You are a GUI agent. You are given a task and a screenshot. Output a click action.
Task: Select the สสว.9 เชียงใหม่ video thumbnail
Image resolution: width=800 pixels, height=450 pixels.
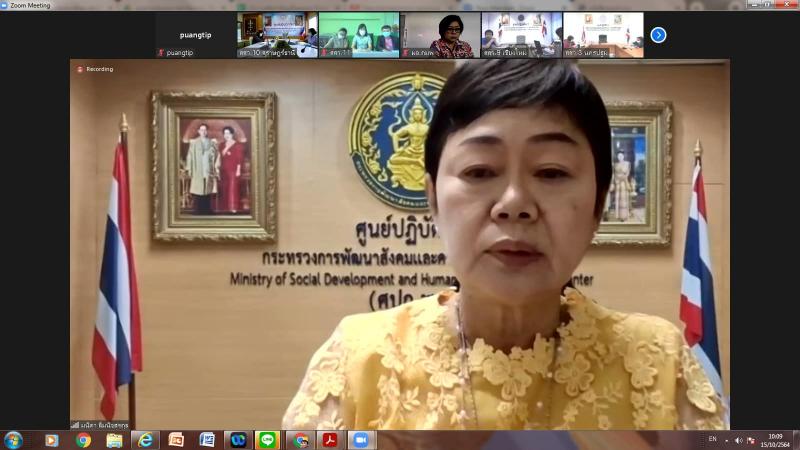click(x=521, y=35)
